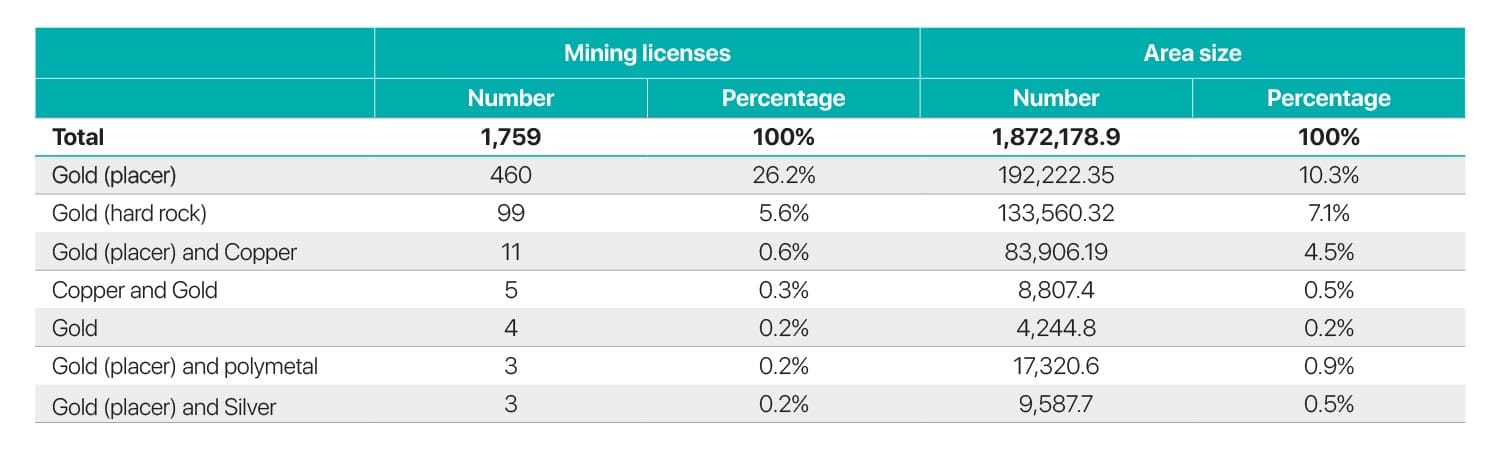This screenshot has height=452, width=1500.
Task: Click the 'Area size' header cell
Action: tap(1192, 54)
